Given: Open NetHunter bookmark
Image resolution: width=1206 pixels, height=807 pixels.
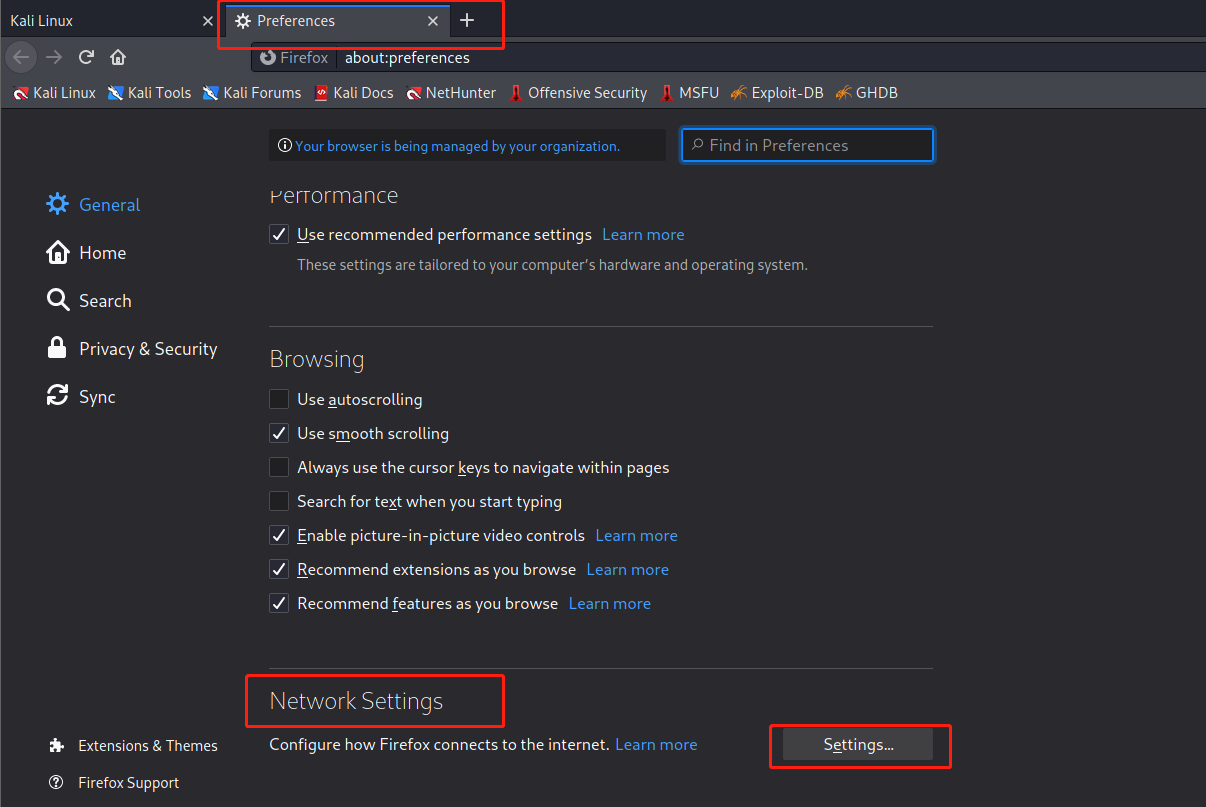Looking at the screenshot, I should coord(451,93).
